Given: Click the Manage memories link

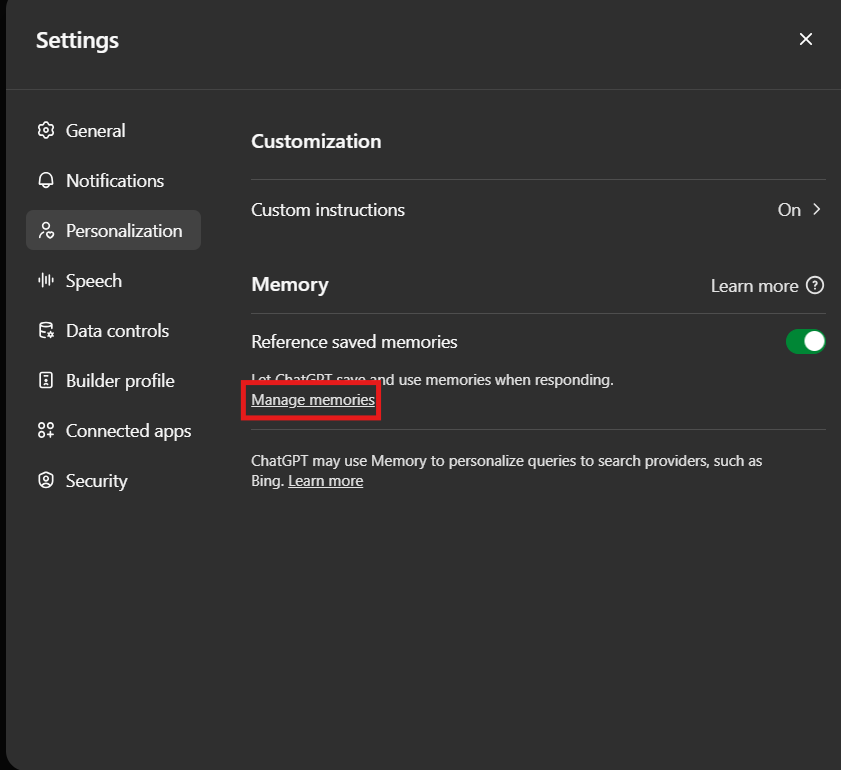Looking at the screenshot, I should tap(313, 400).
